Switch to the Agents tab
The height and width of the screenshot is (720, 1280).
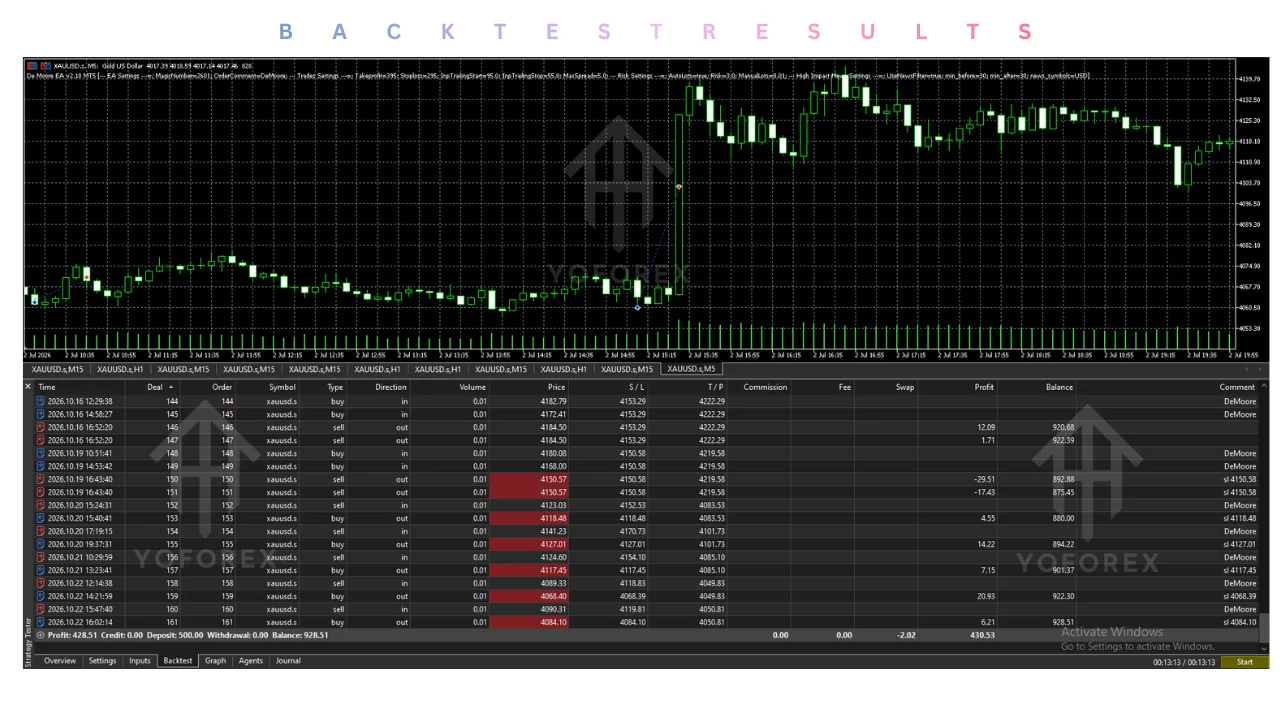251,661
